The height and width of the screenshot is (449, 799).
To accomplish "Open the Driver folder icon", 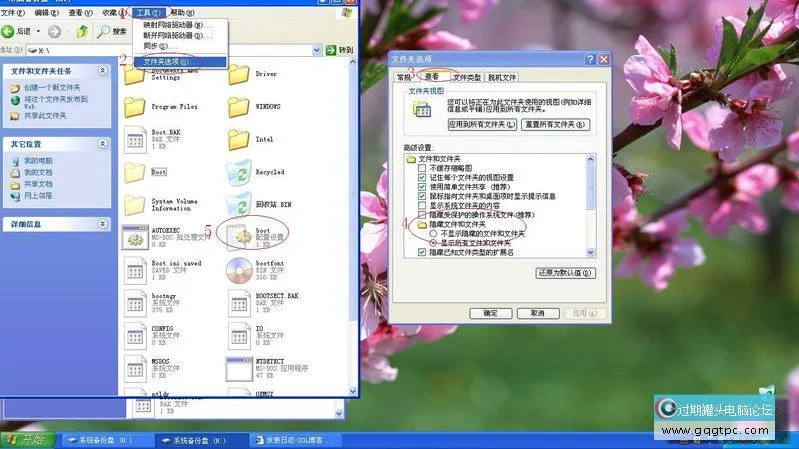I will [238, 74].
